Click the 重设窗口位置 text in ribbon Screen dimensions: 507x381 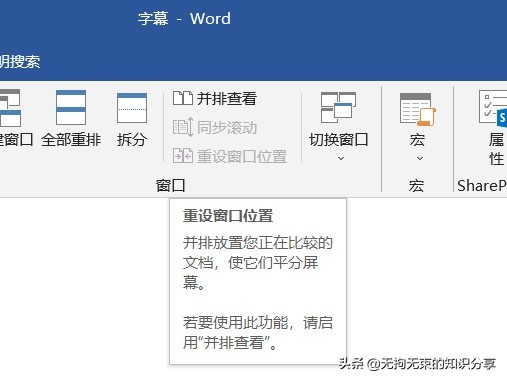tap(242, 156)
